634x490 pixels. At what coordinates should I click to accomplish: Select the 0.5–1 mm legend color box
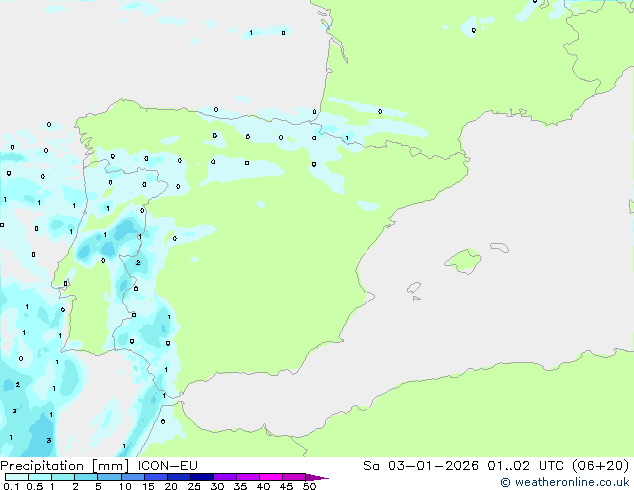(x=40, y=477)
